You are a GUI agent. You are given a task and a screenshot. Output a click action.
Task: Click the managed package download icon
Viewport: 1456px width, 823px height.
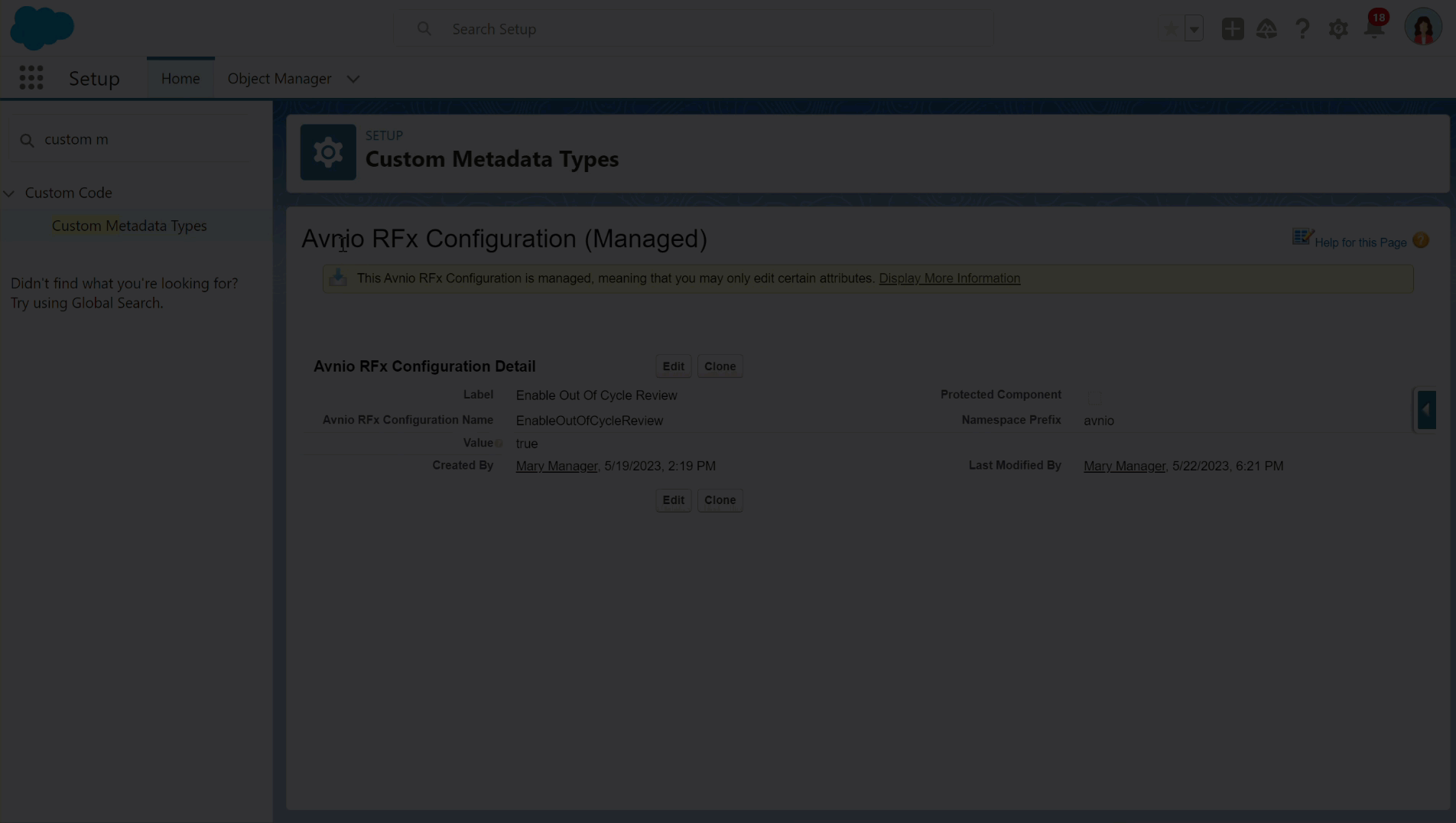pyautogui.click(x=338, y=278)
